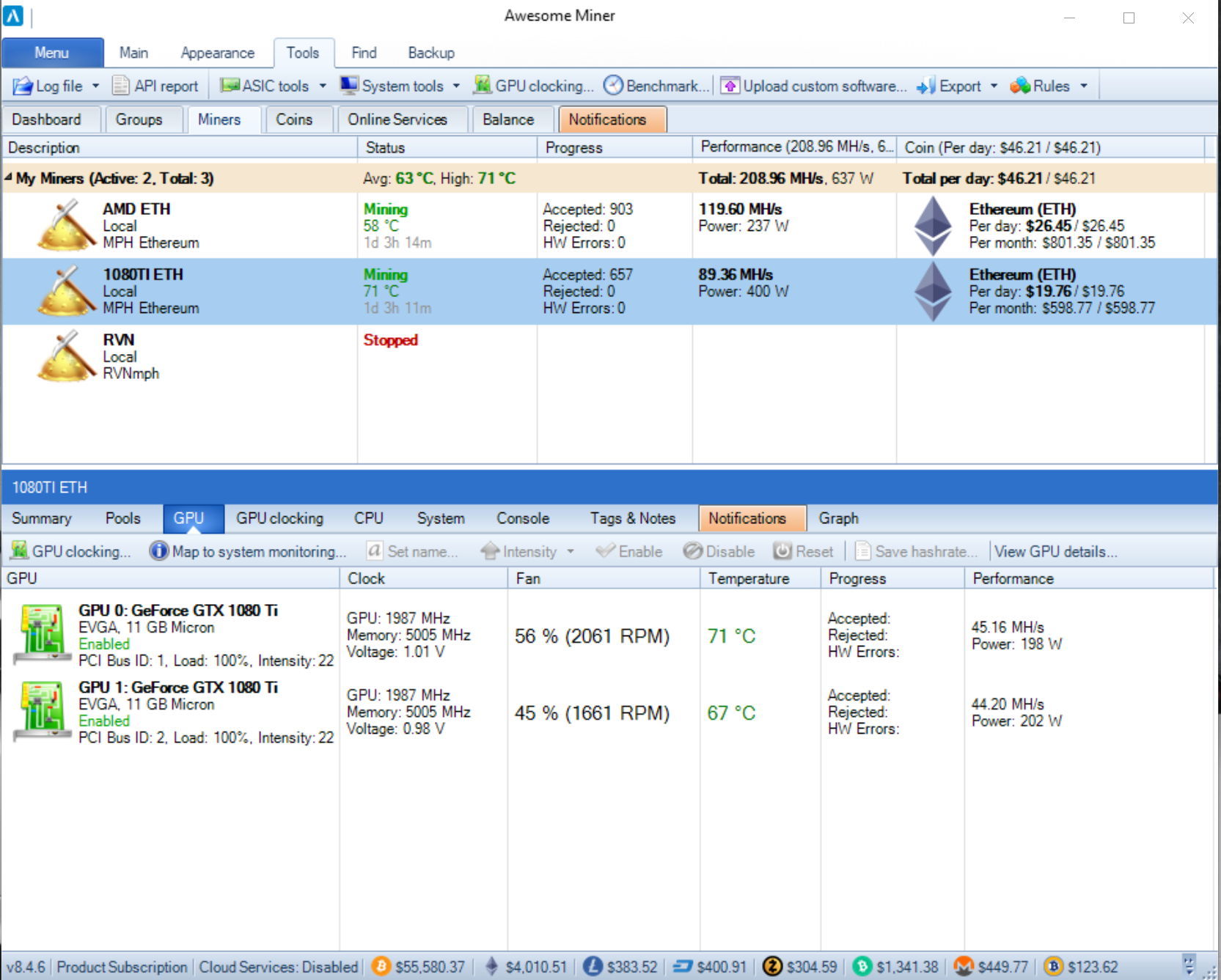Click the RVN miner pickaxe icon
Viewport: 1221px width, 980px height.
point(66,355)
